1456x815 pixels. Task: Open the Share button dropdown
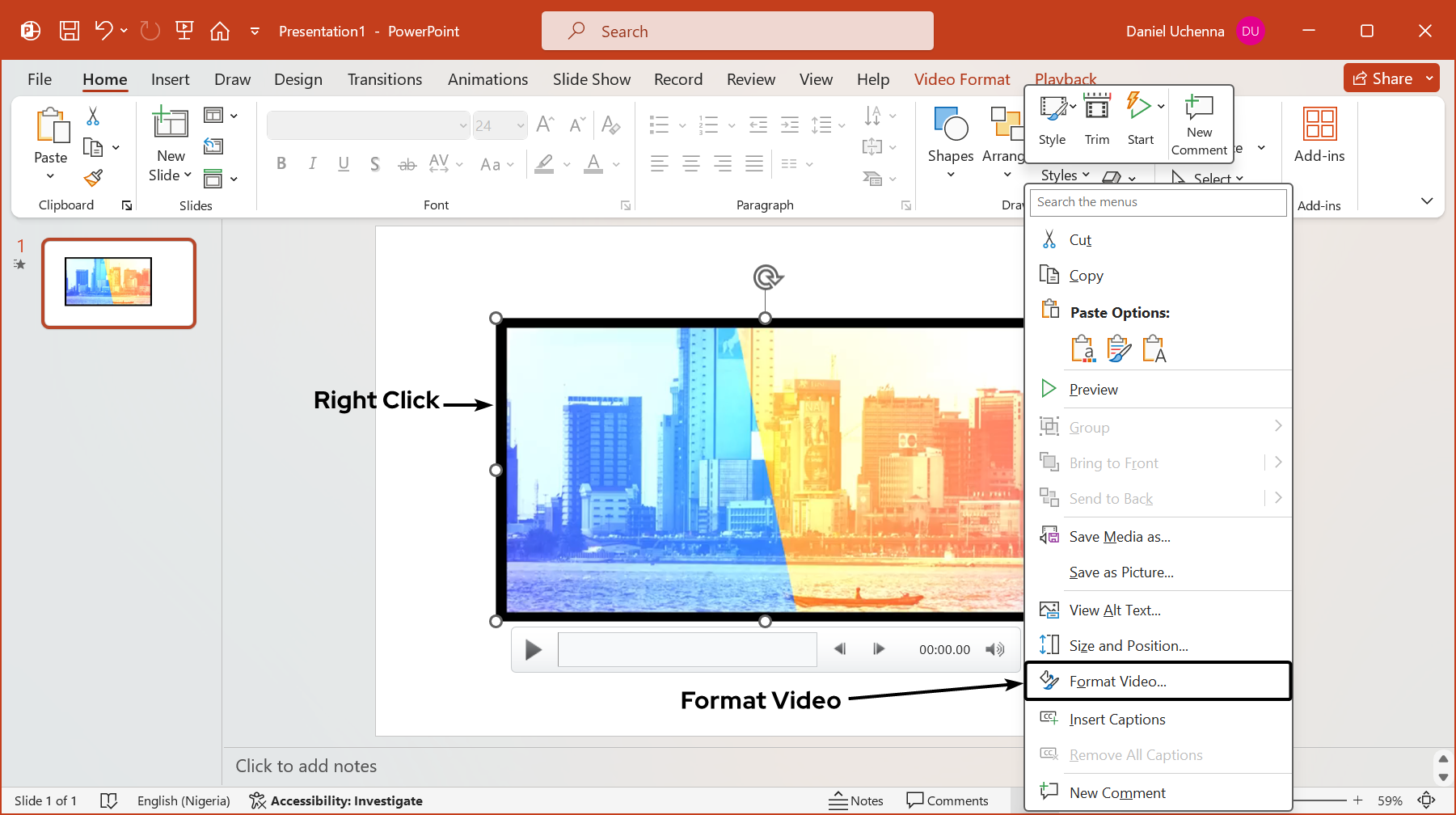click(1429, 78)
